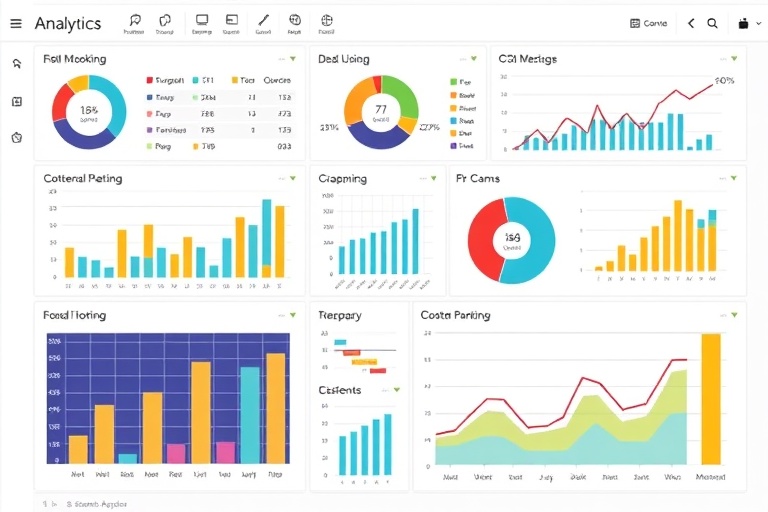Click the top icon in left sidebar
The height and width of the screenshot is (512, 768).
pos(16,64)
